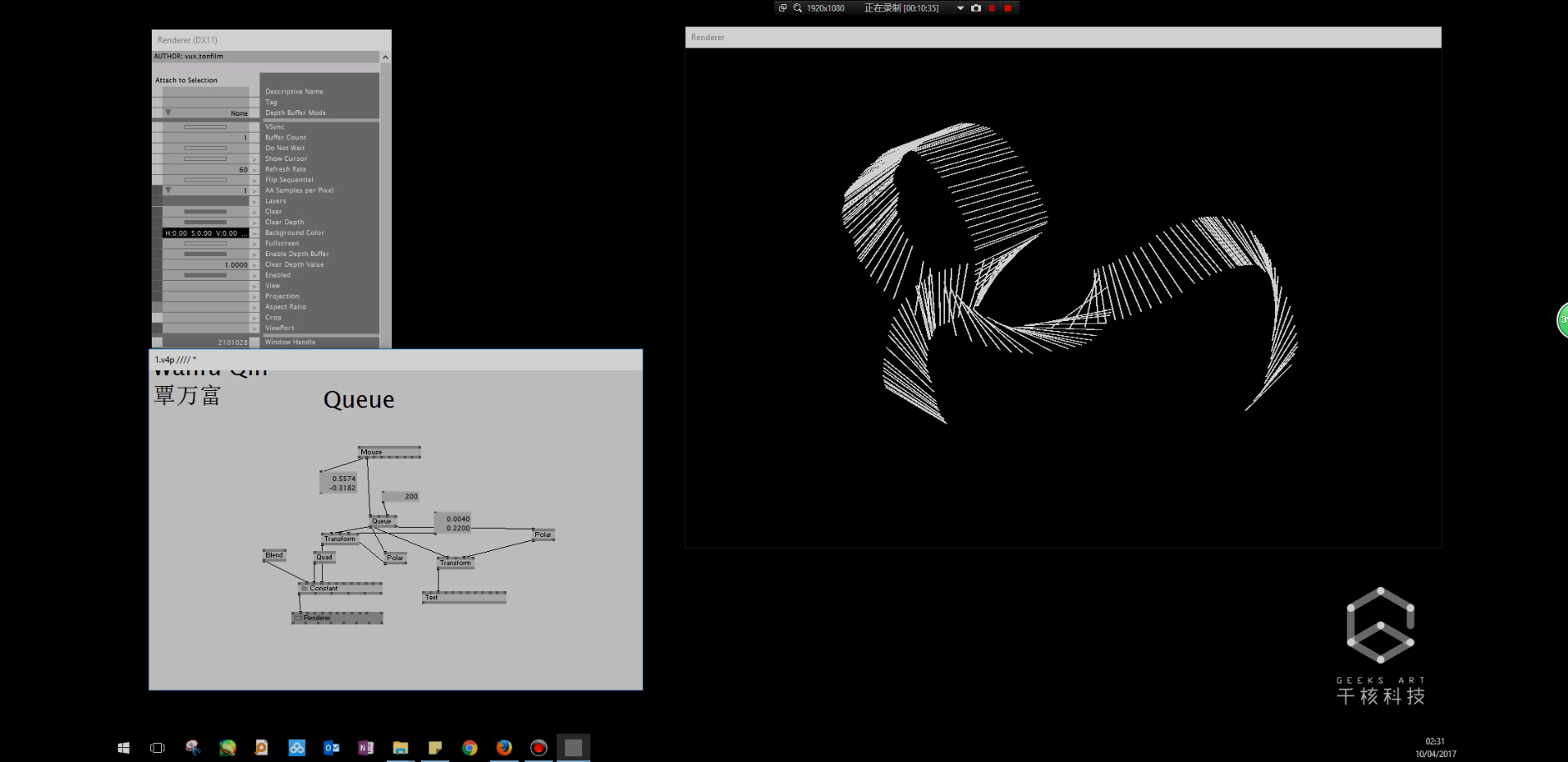Select the Quad node in the patch

pos(325,557)
